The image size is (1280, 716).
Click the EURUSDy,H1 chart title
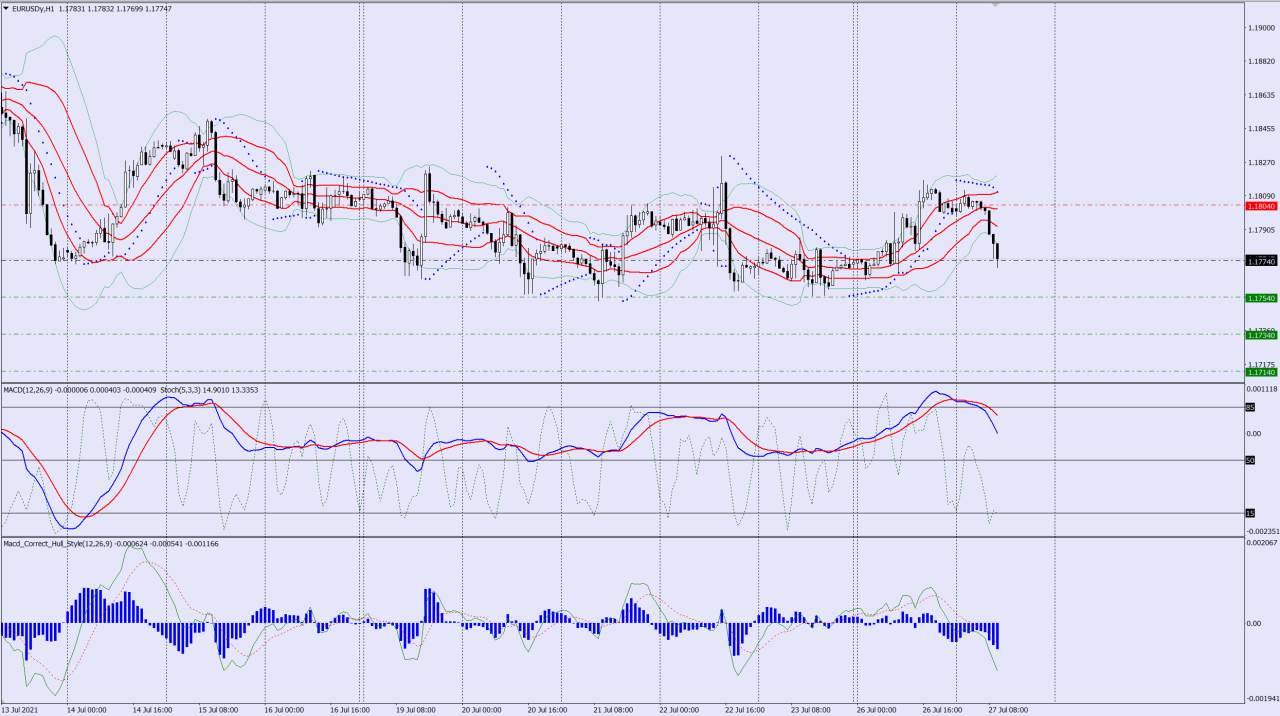pos(33,9)
